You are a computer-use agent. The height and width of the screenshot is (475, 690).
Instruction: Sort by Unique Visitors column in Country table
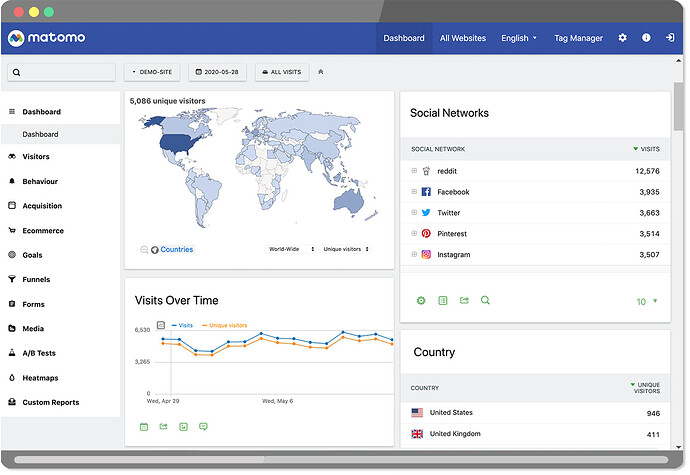[646, 388]
